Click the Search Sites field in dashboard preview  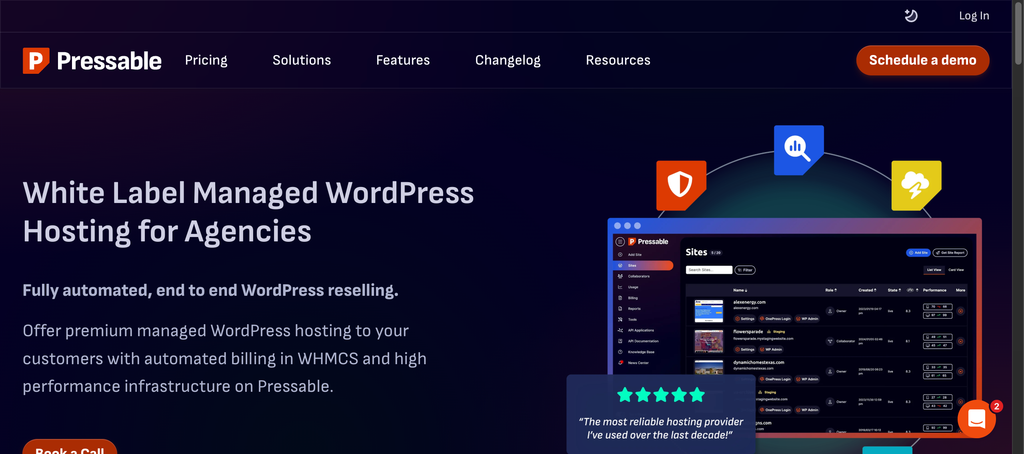point(709,270)
